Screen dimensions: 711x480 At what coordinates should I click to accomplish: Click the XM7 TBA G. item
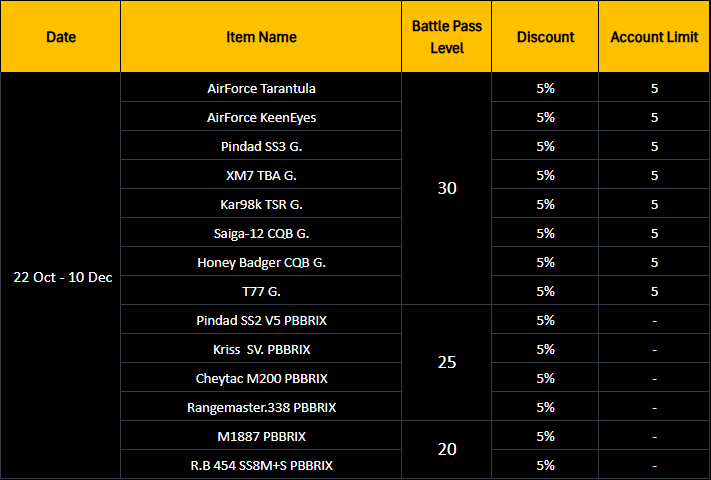(x=261, y=175)
